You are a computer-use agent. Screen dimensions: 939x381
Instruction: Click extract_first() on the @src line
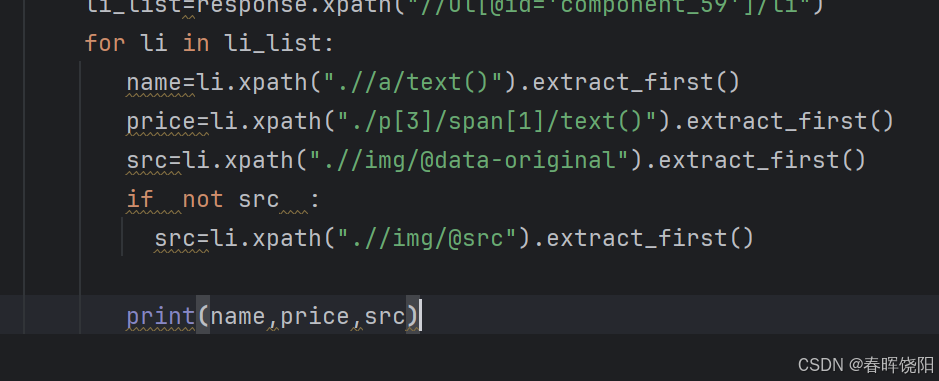click(650, 238)
